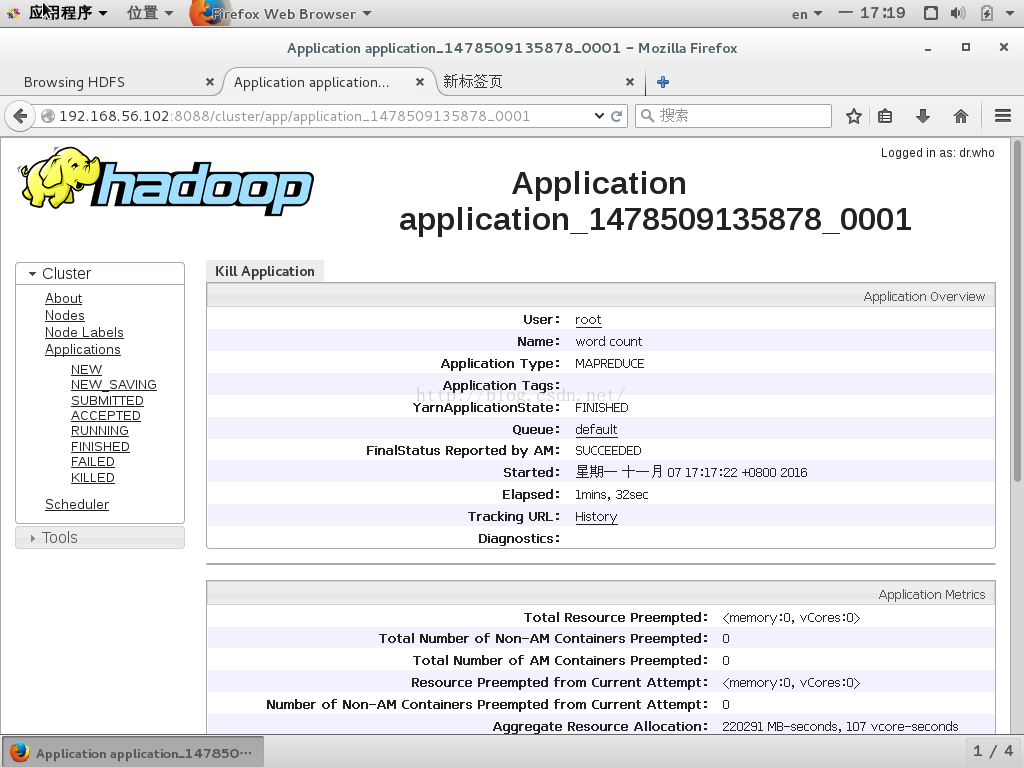The height and width of the screenshot is (768, 1024).
Task: Click the 1 / 4 workspace switcher
Action: tap(993, 752)
